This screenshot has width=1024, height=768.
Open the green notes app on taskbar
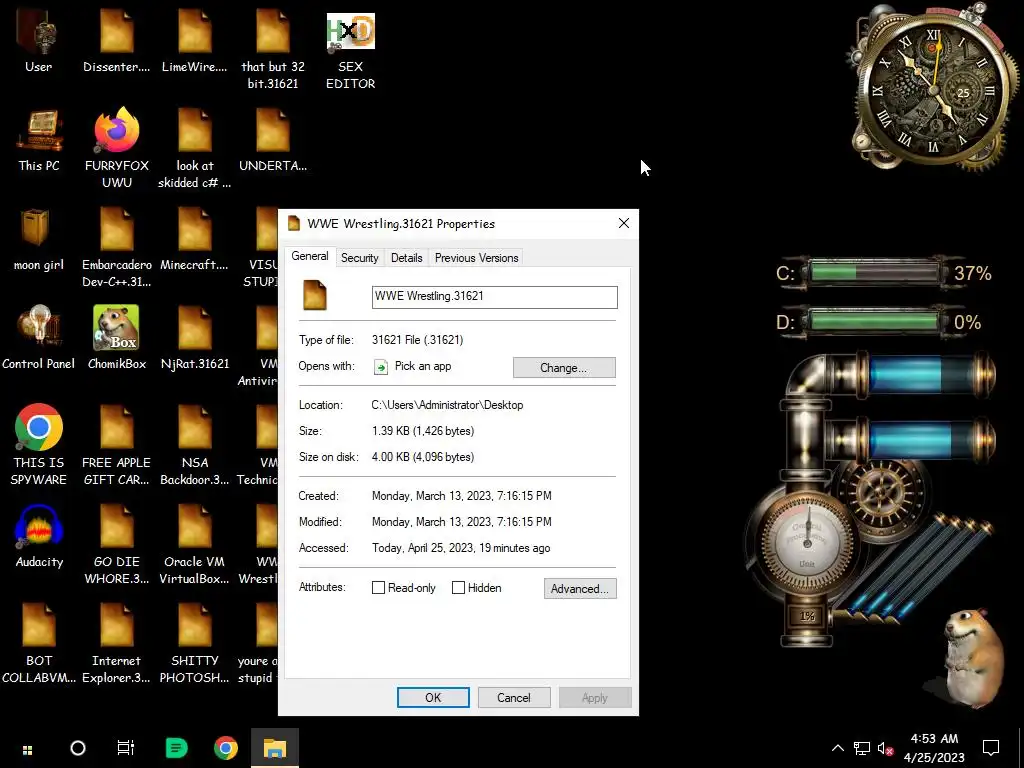coord(176,748)
